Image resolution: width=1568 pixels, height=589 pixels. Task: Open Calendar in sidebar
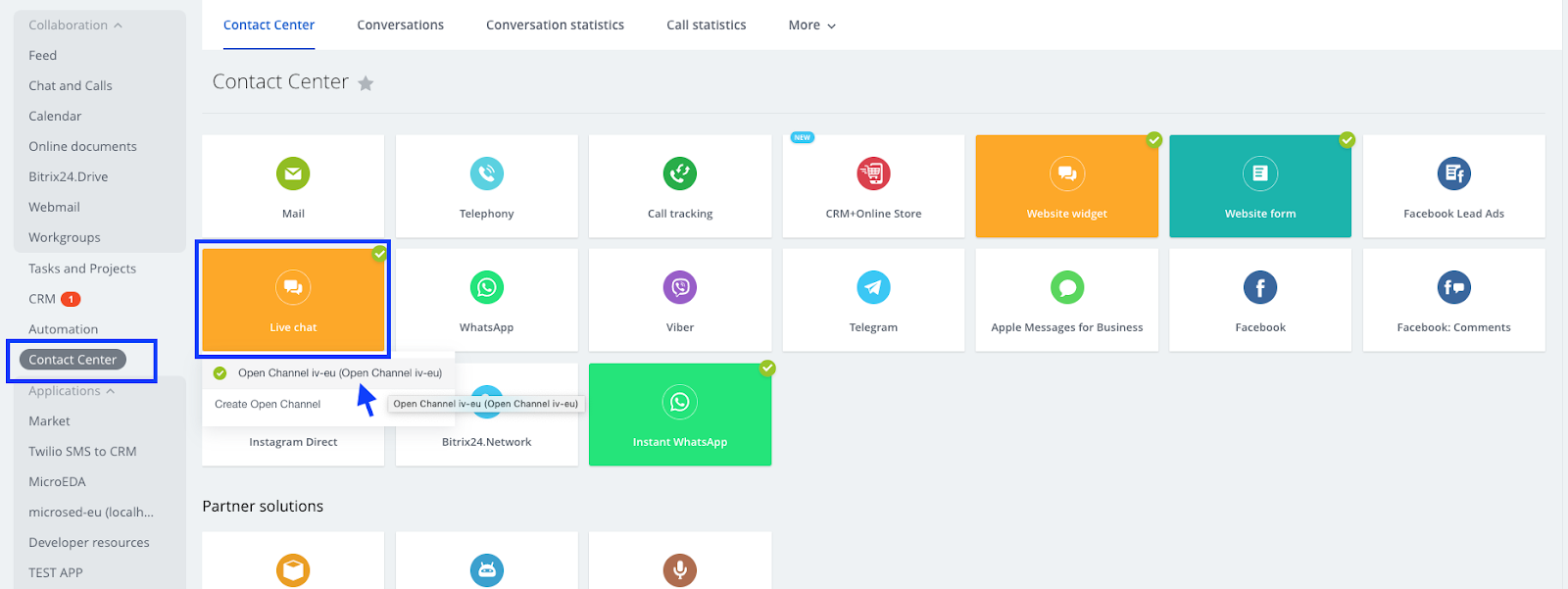tap(55, 117)
